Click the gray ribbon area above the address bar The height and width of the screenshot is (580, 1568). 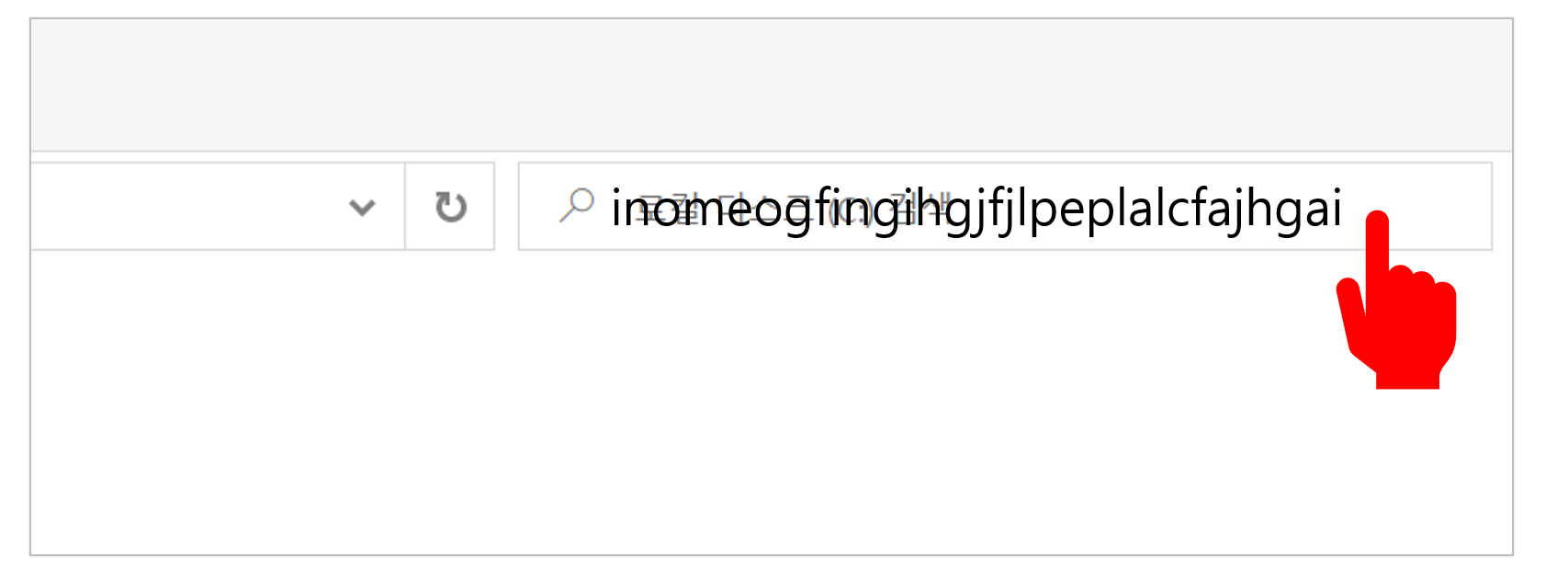(x=772, y=85)
